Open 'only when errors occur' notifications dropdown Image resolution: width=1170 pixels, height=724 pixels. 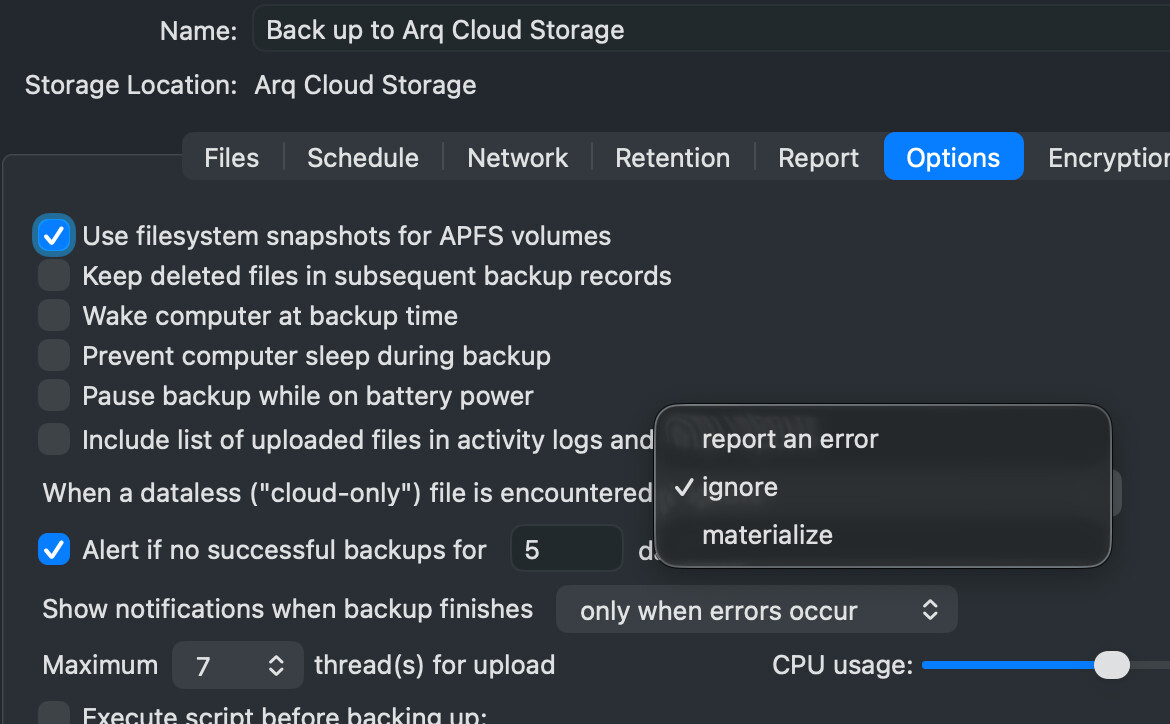[x=757, y=610]
